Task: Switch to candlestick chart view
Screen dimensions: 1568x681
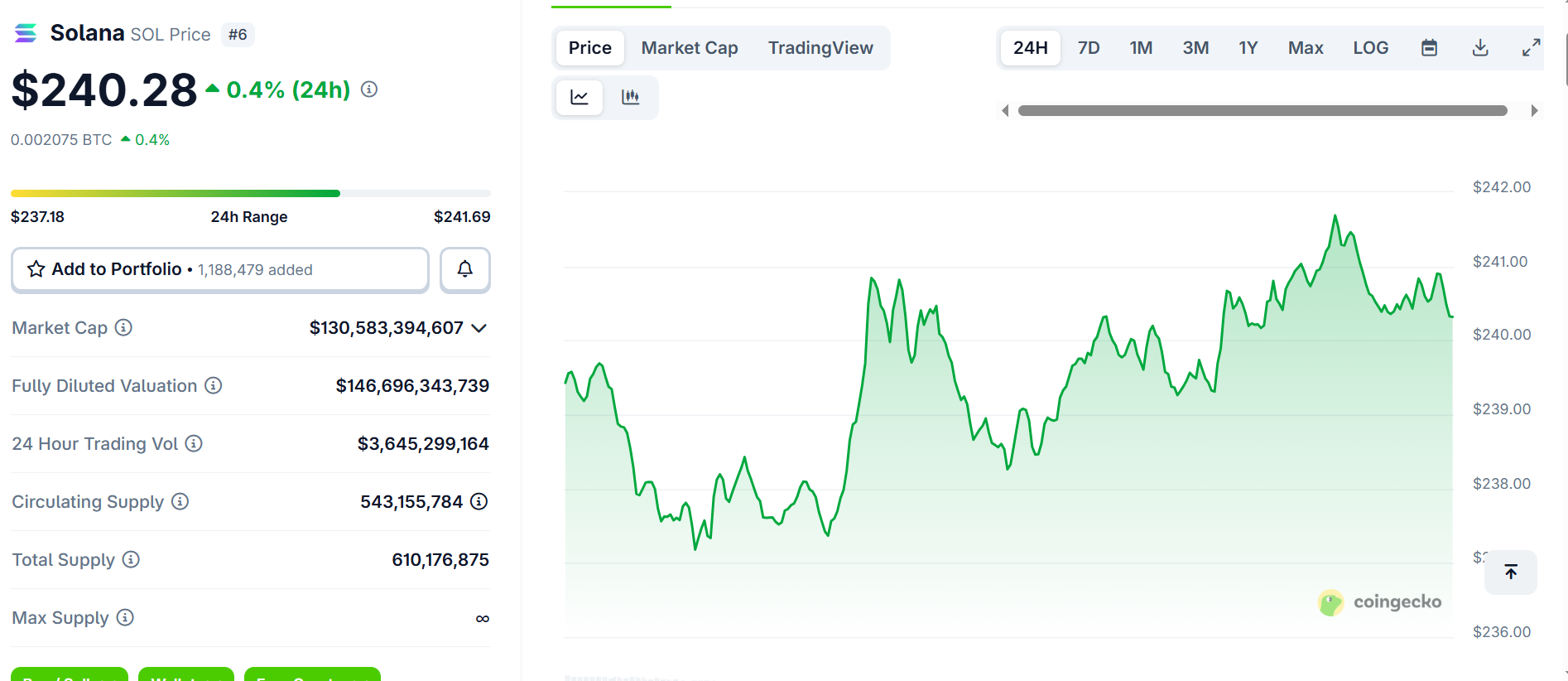Action: pos(631,98)
